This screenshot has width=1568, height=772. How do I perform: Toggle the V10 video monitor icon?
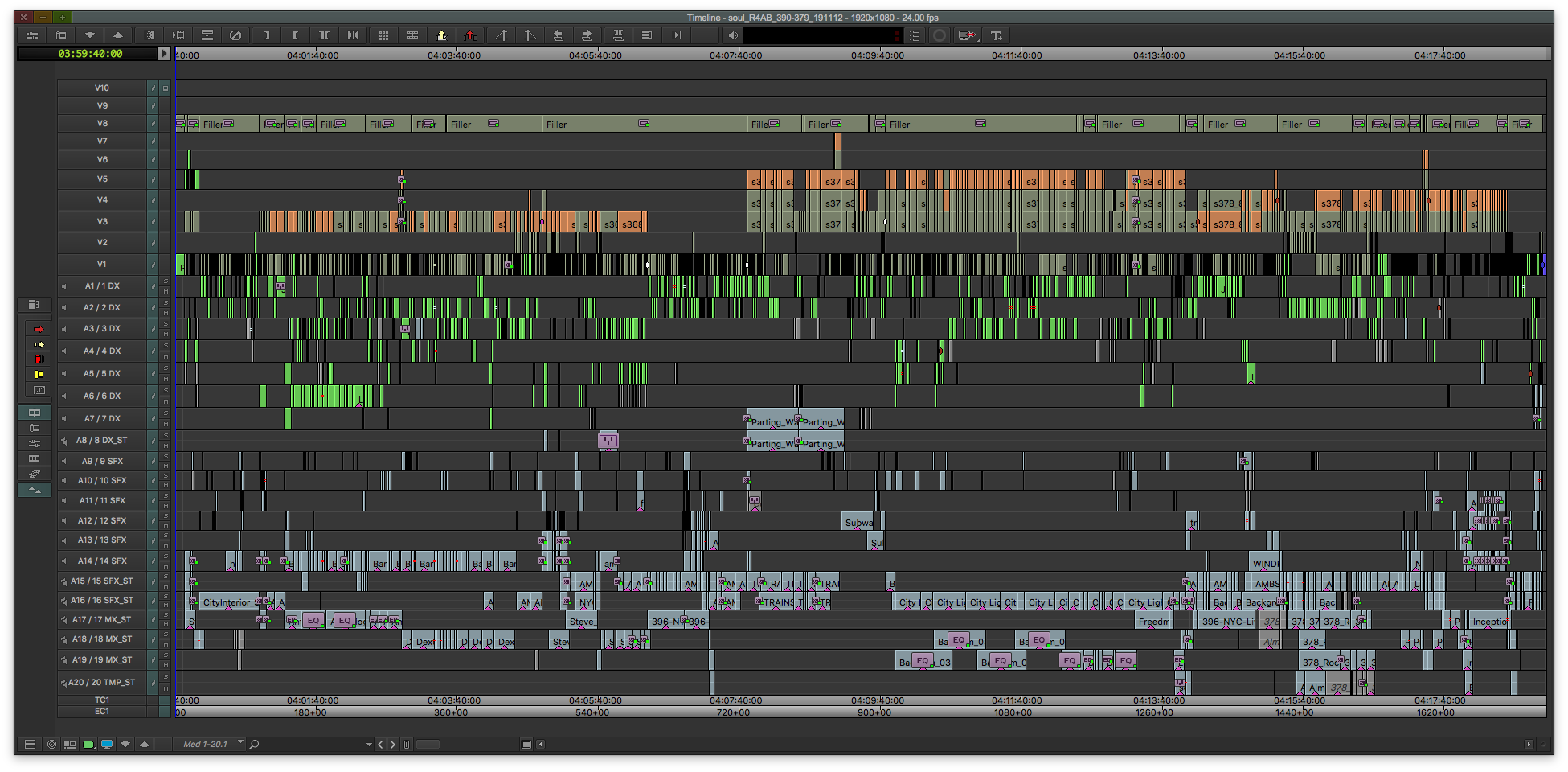click(166, 88)
